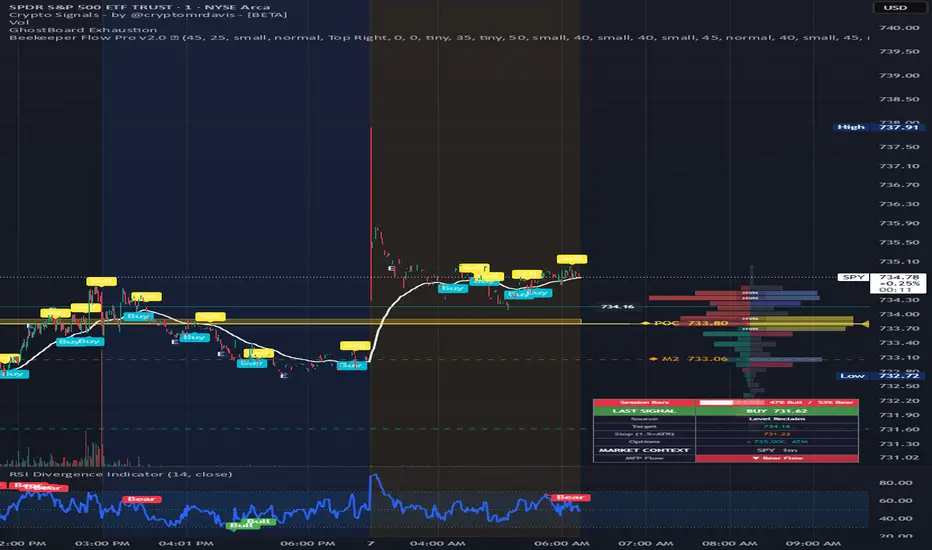Click the Low 732.72 price label
The height and width of the screenshot is (550, 932).
pyautogui.click(x=879, y=376)
